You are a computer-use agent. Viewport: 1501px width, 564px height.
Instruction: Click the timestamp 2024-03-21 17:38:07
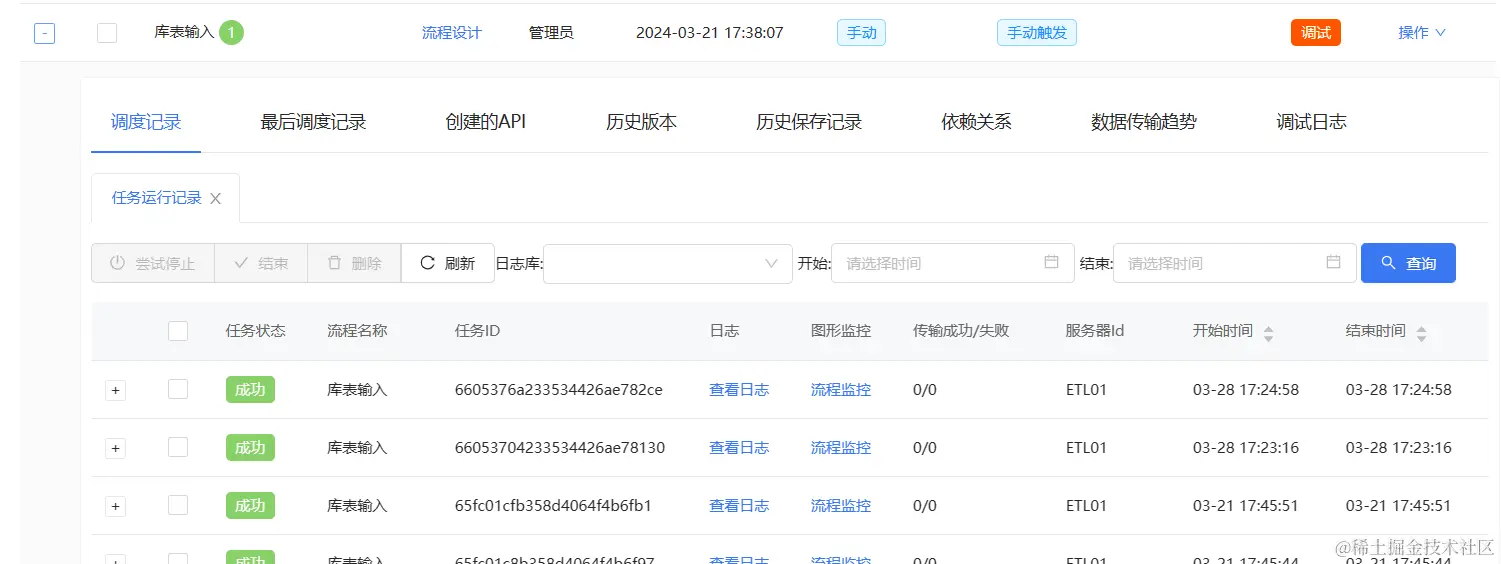pos(710,33)
